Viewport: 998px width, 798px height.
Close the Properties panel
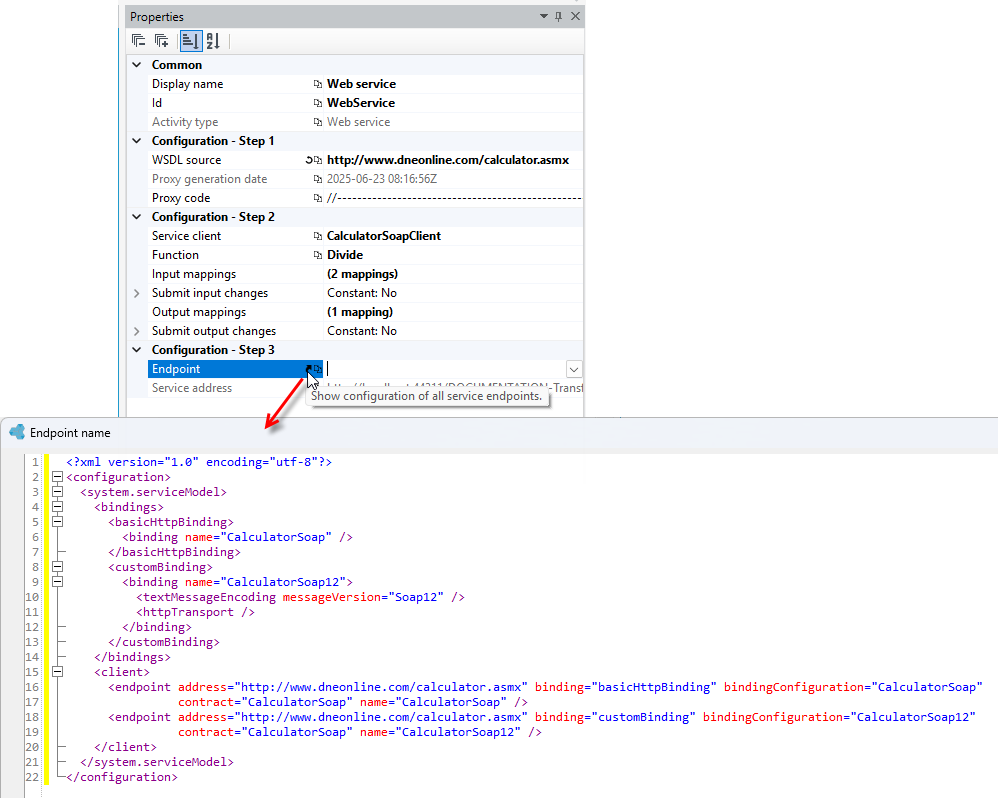pyautogui.click(x=575, y=17)
